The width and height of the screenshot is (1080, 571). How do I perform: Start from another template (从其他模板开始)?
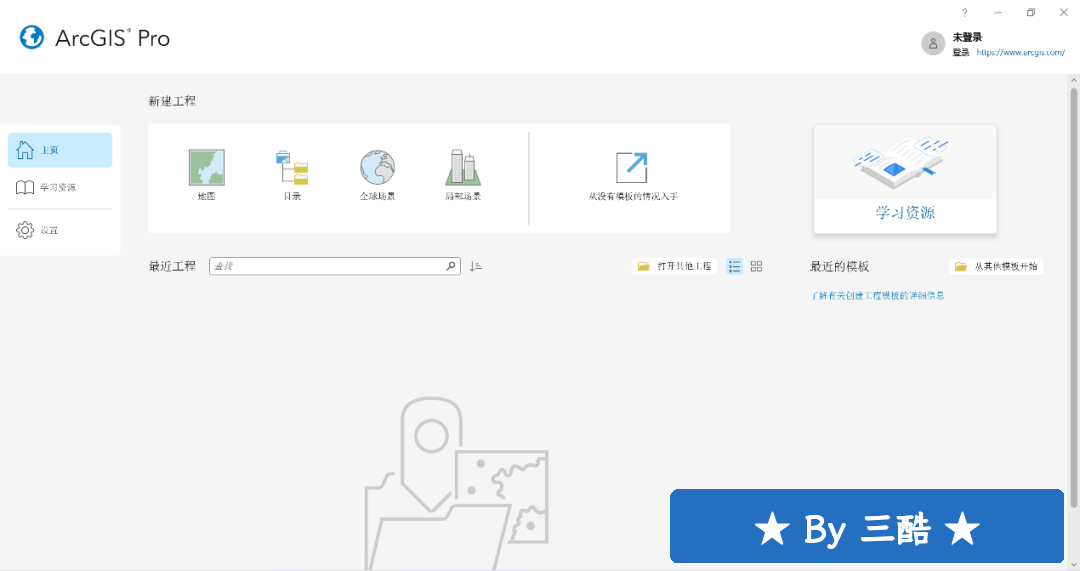tap(996, 266)
